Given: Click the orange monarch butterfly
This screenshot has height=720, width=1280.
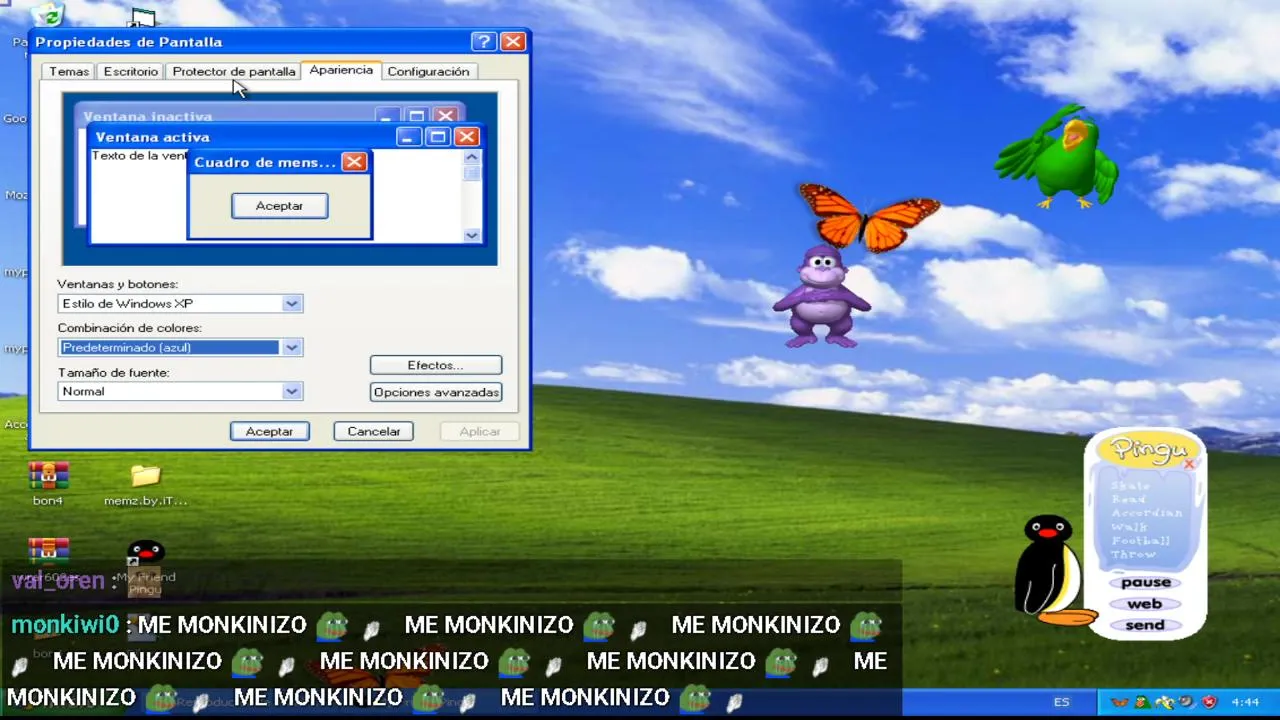Looking at the screenshot, I should click(x=868, y=215).
